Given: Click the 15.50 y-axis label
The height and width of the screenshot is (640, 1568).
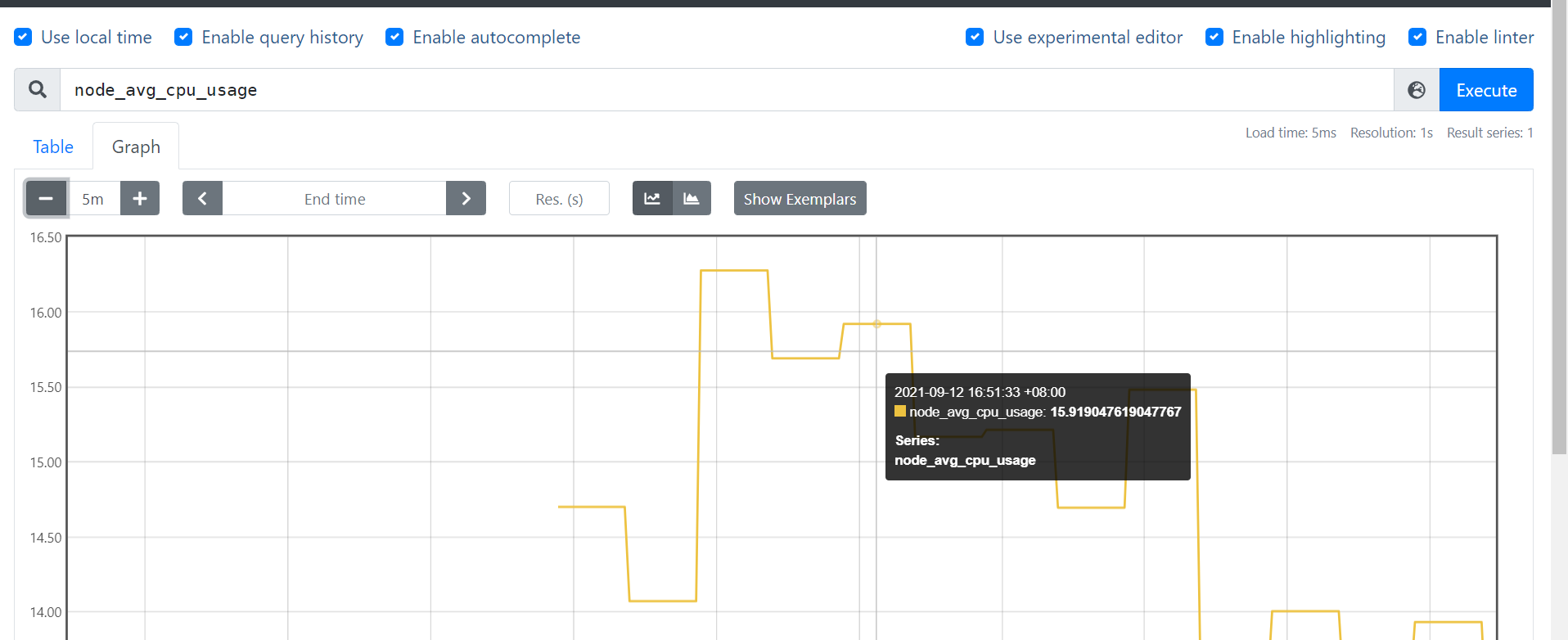Looking at the screenshot, I should [46, 387].
